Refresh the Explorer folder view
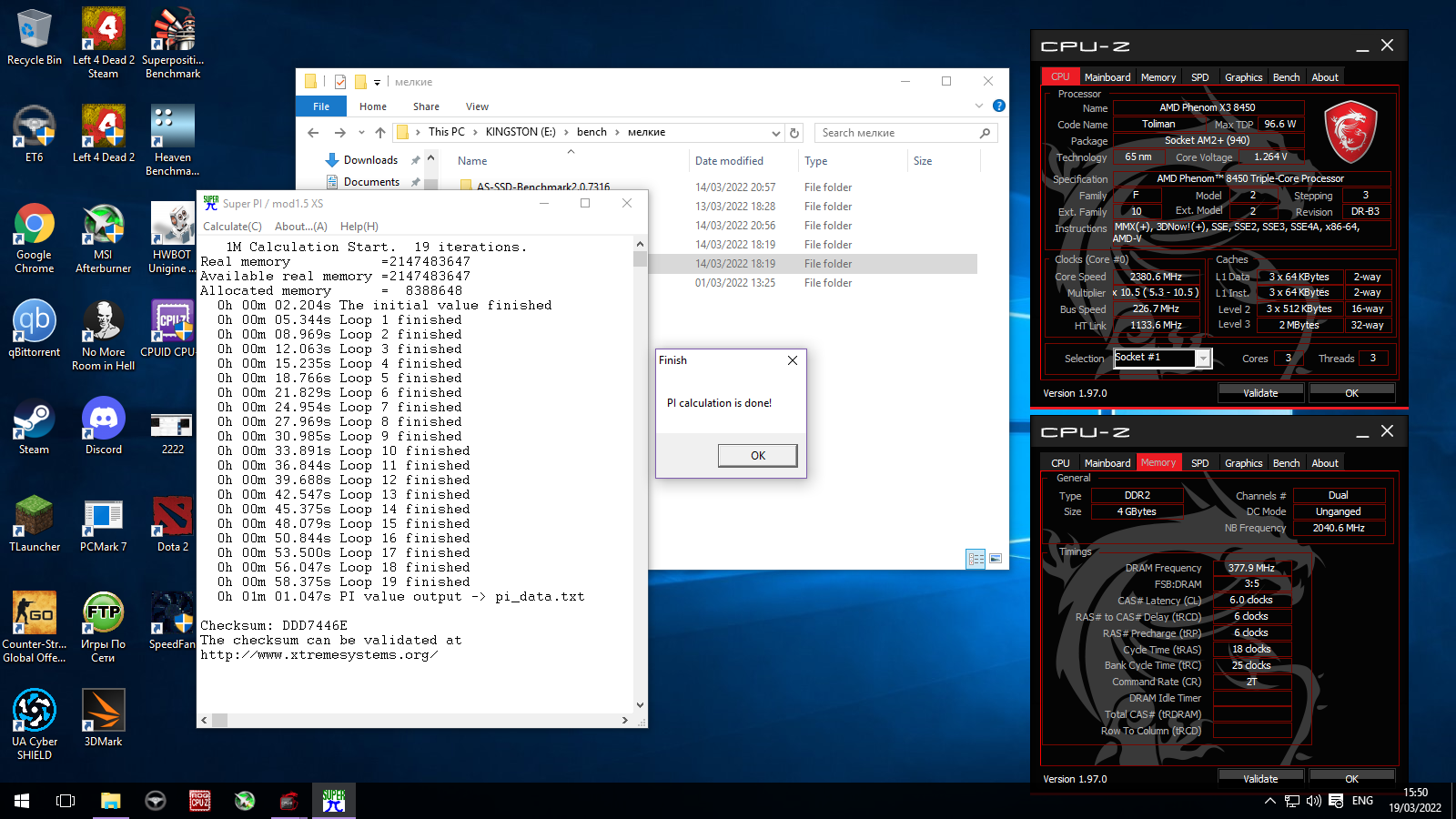 (794, 133)
